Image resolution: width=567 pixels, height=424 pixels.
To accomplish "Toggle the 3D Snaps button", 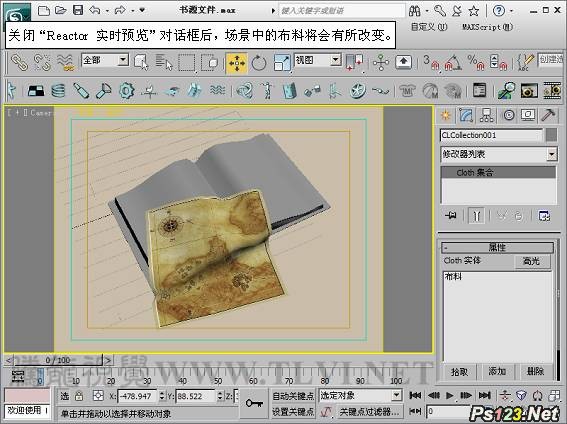I will click(x=431, y=62).
